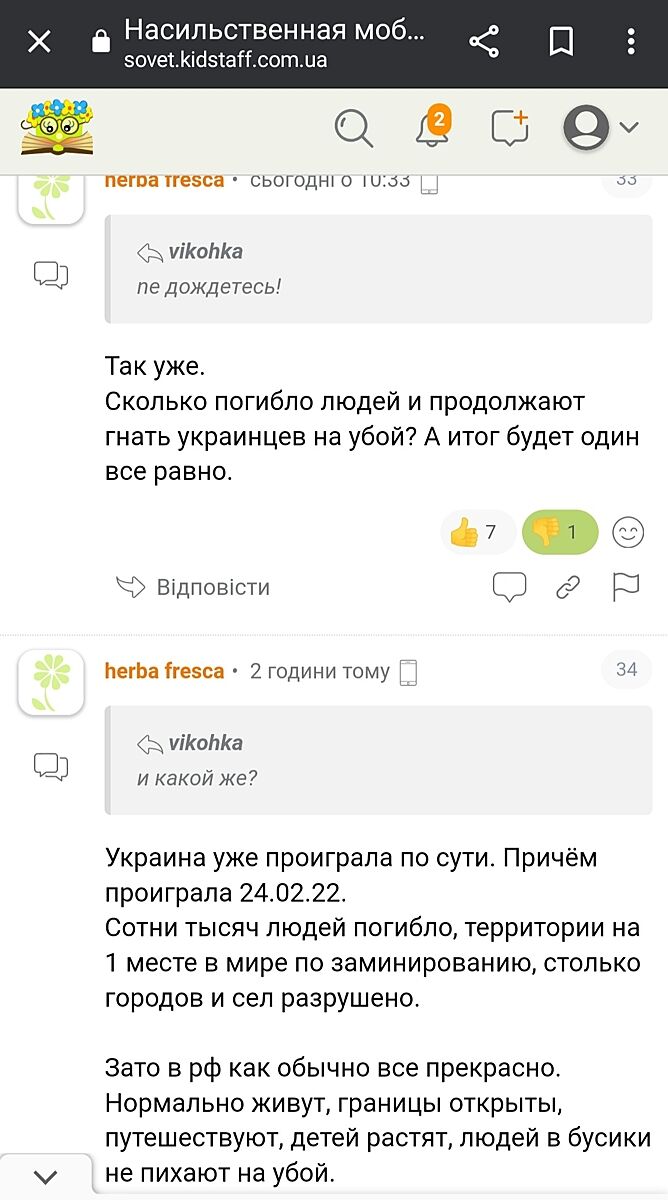Bookmark this page
Screen dimensions: 668x1200
561,42
